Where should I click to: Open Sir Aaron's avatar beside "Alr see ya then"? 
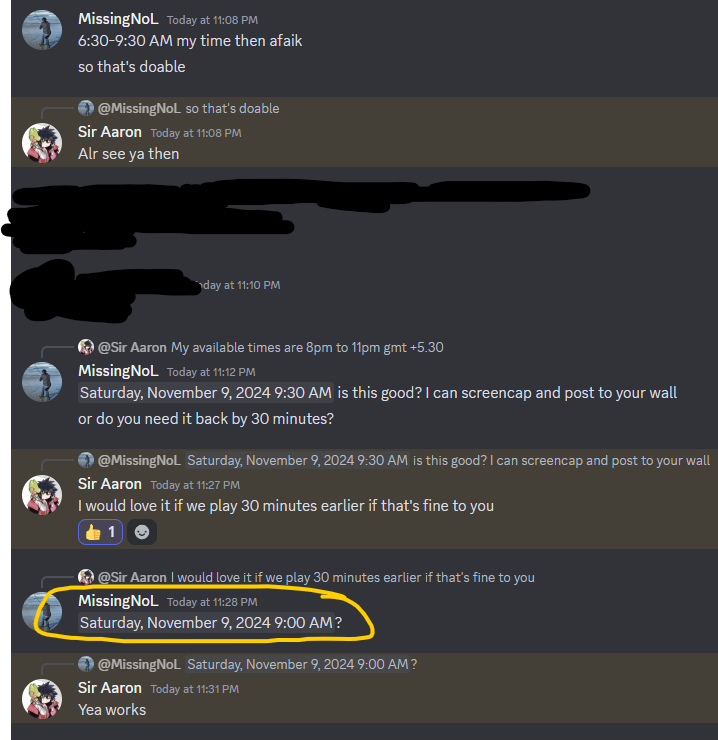pos(42,143)
